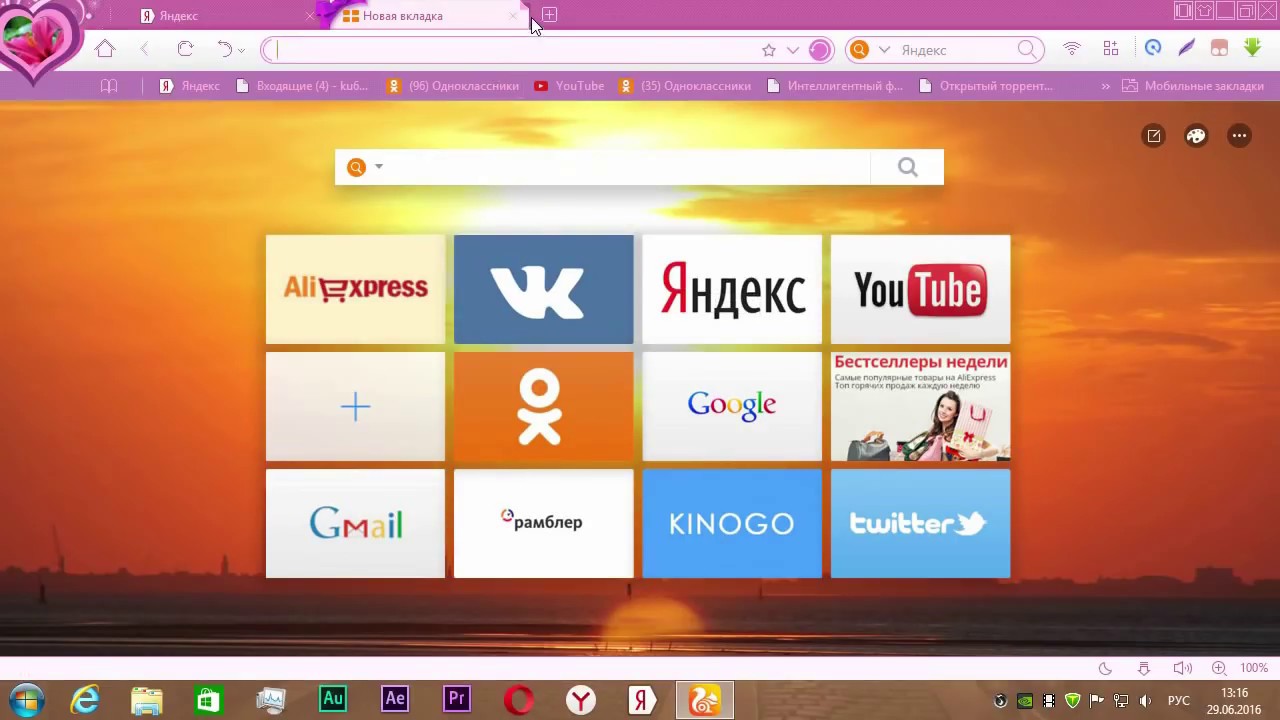
Task: Toggle night mode moon icon
Action: click(1105, 668)
